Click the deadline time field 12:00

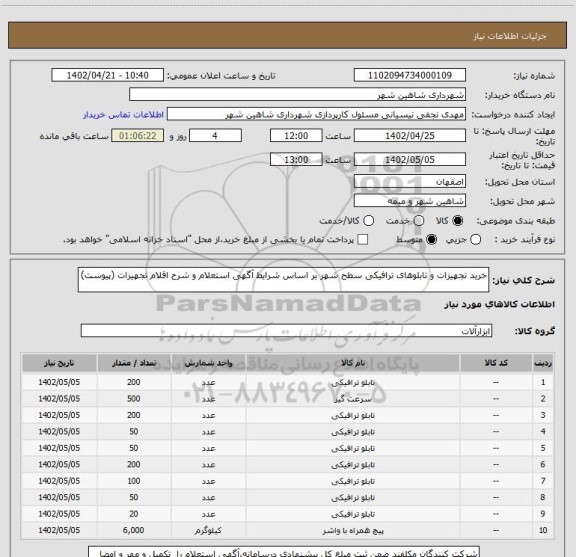tap(296, 136)
